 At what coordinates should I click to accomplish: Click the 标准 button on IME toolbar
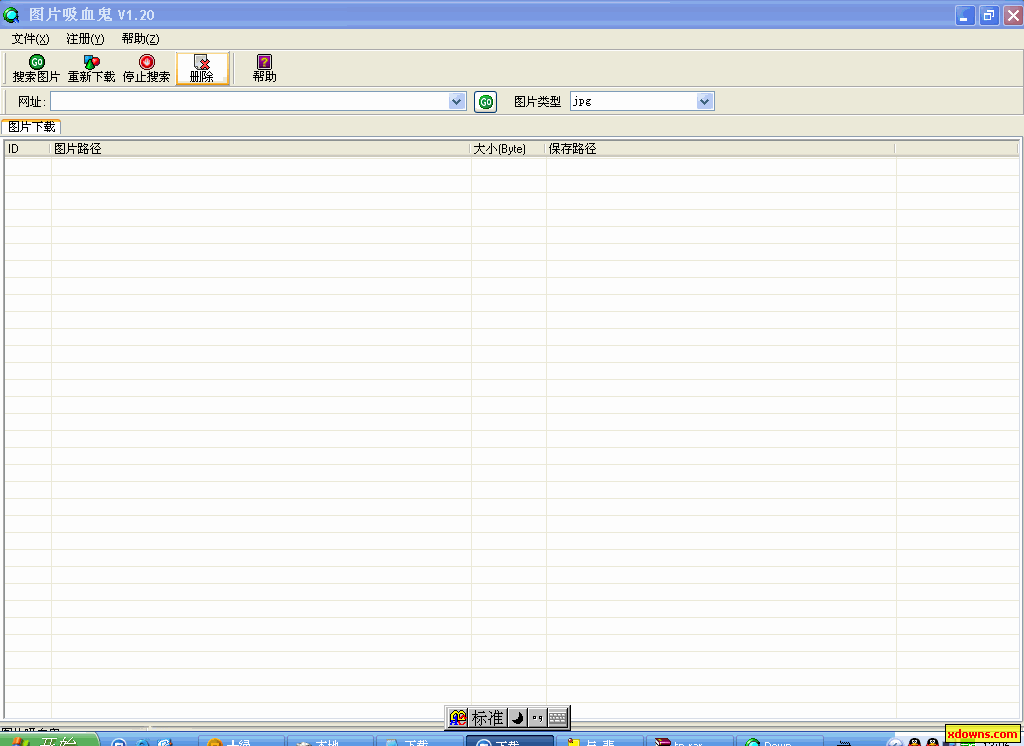pos(487,718)
